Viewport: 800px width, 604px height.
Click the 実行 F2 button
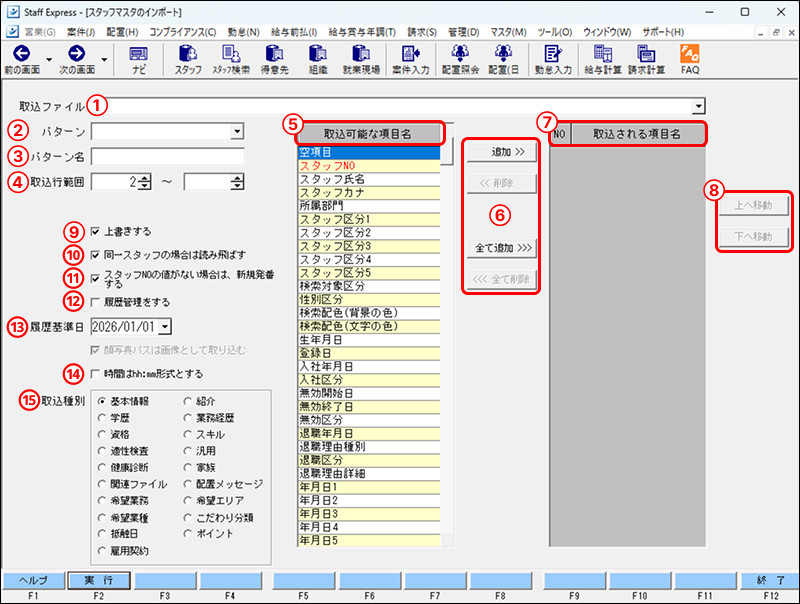[99, 581]
